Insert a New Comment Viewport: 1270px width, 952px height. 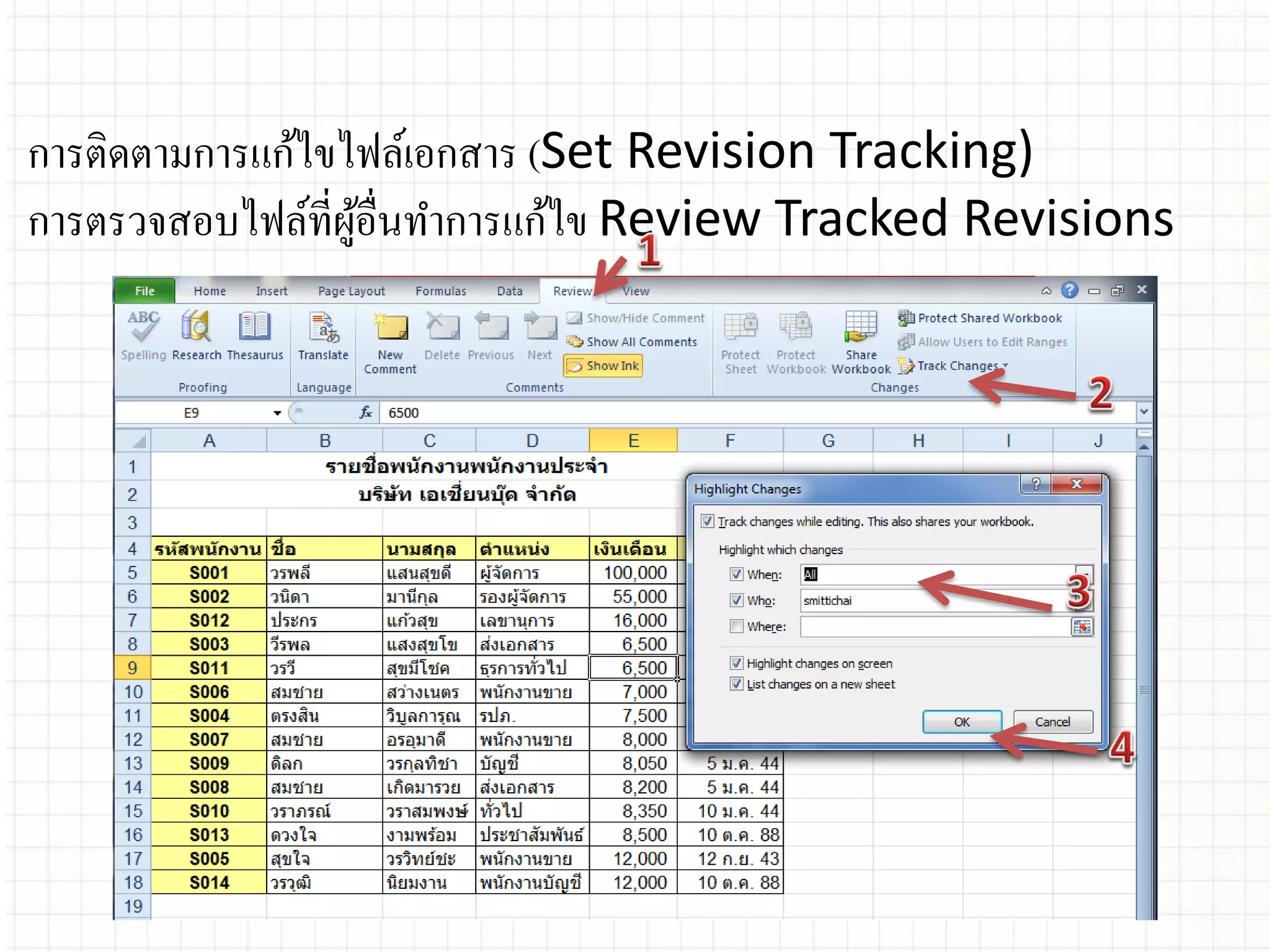click(x=391, y=343)
